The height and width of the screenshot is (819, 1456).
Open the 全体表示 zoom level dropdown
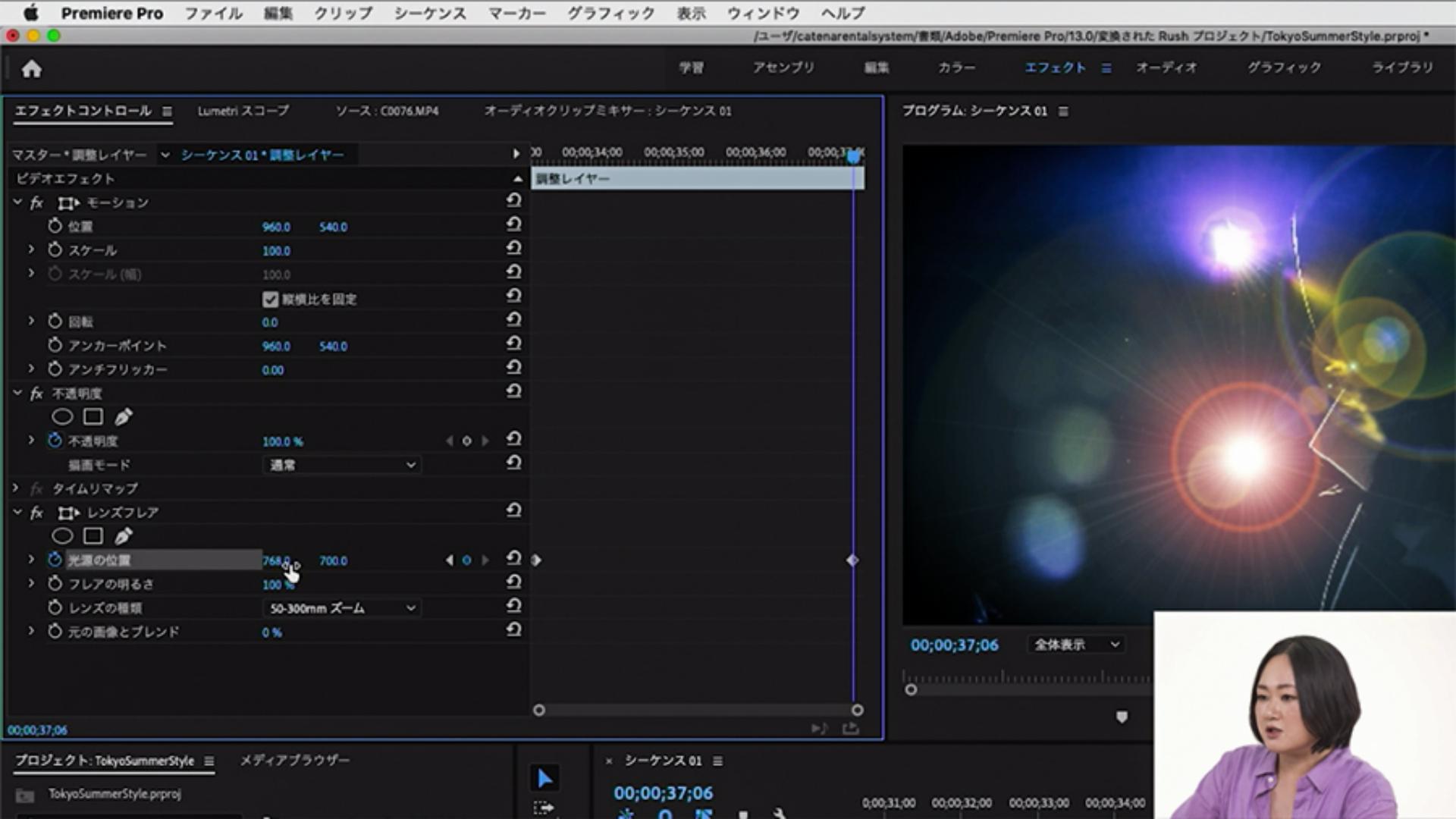1076,645
